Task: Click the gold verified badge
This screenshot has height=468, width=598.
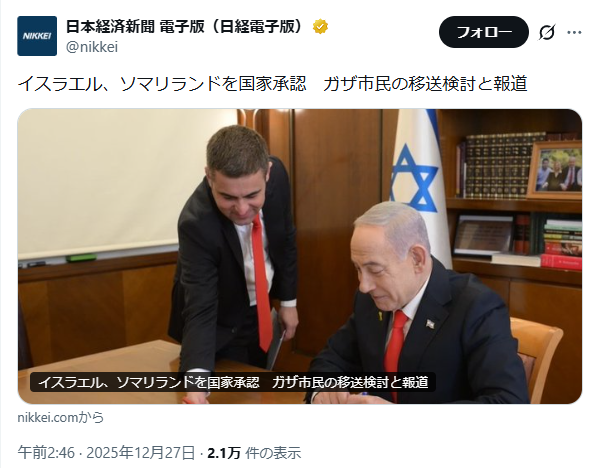Action: (320, 27)
